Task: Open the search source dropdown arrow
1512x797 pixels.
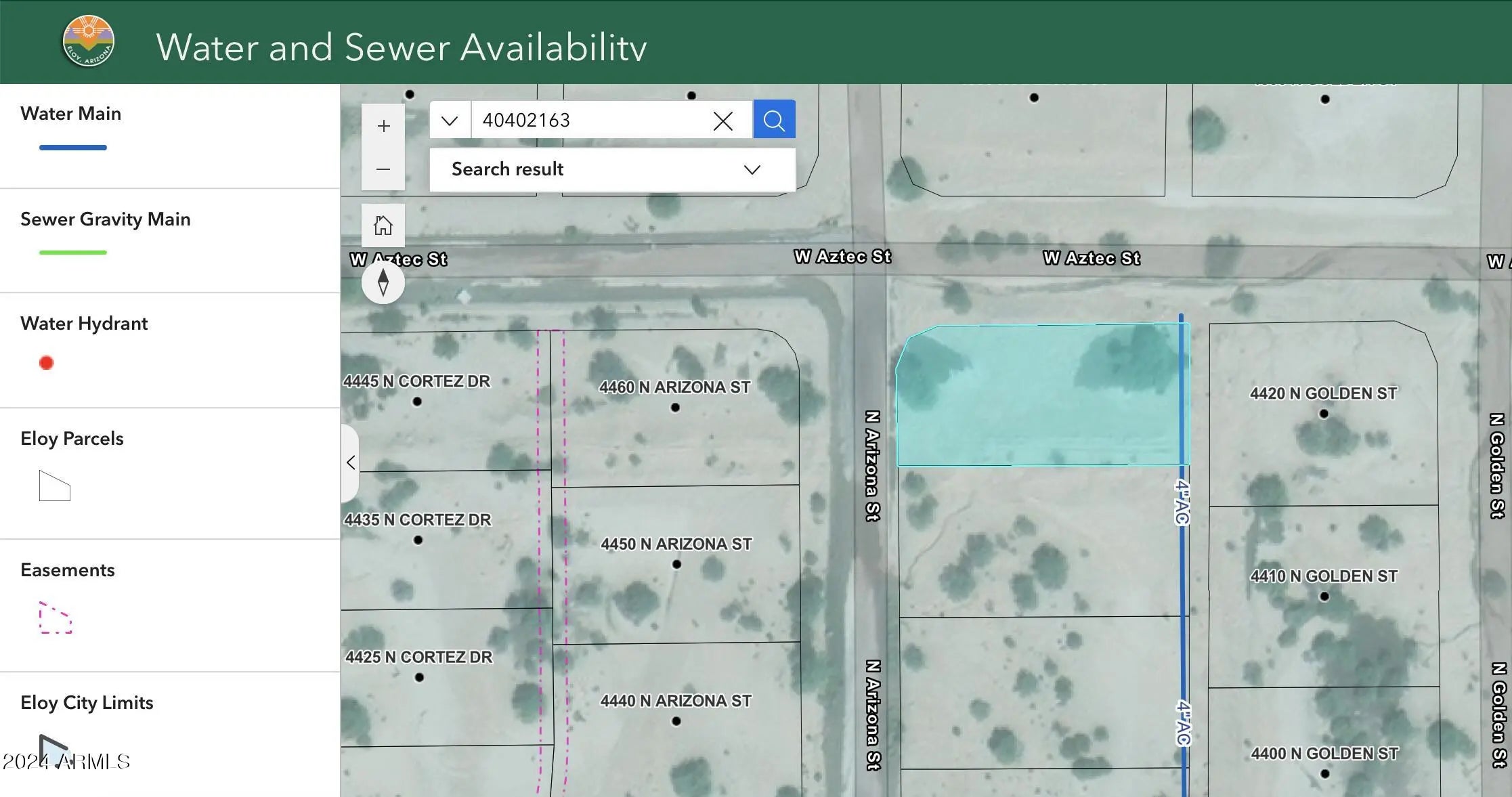Action: click(450, 121)
